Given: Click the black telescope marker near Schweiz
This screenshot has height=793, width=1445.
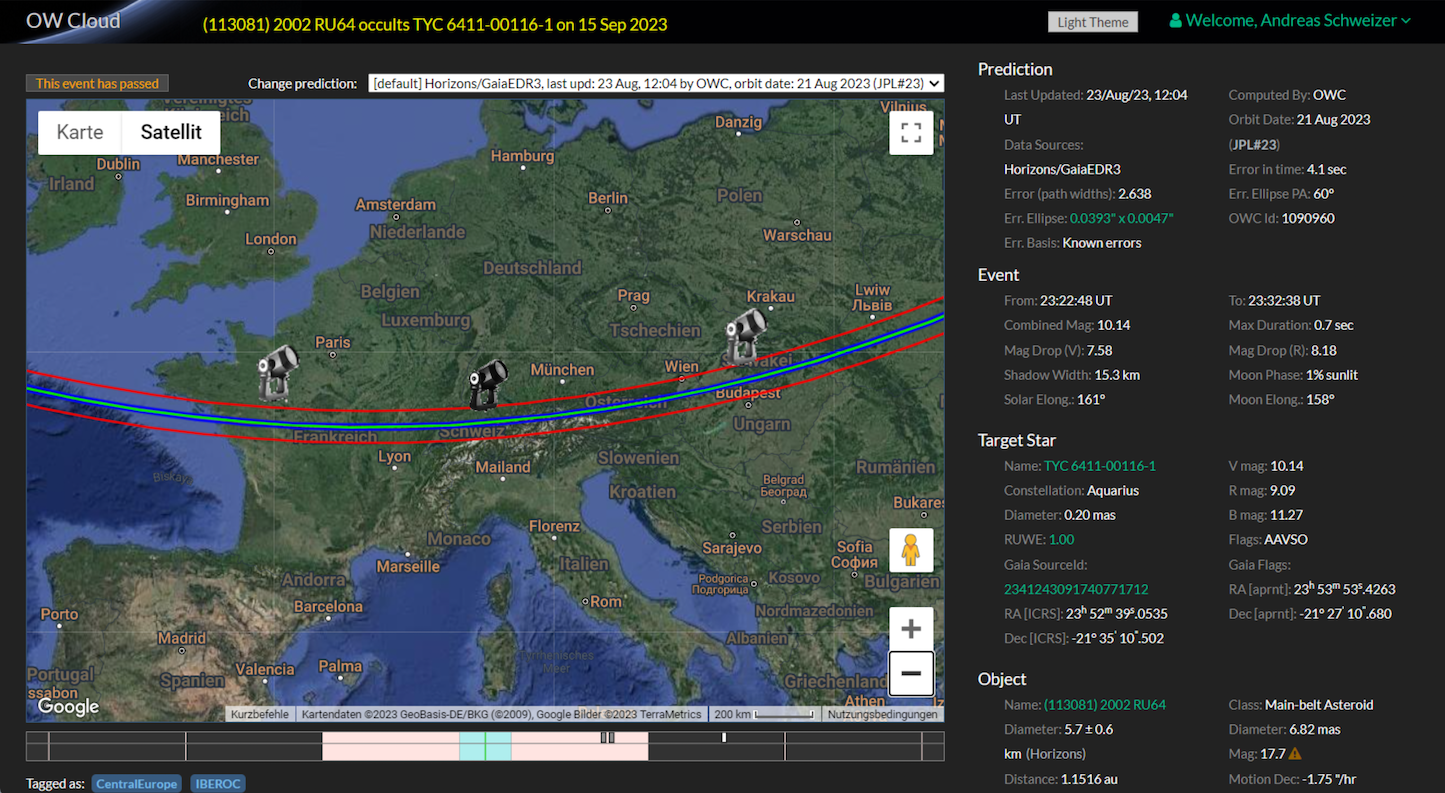Looking at the screenshot, I should 488,384.
